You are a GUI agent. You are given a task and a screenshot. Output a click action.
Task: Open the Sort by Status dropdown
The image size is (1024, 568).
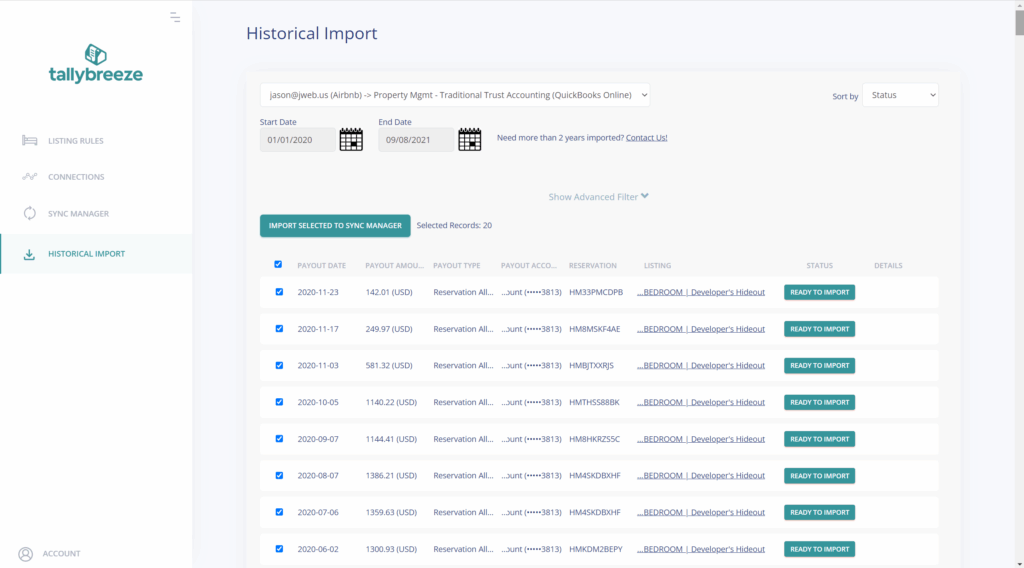[900, 96]
